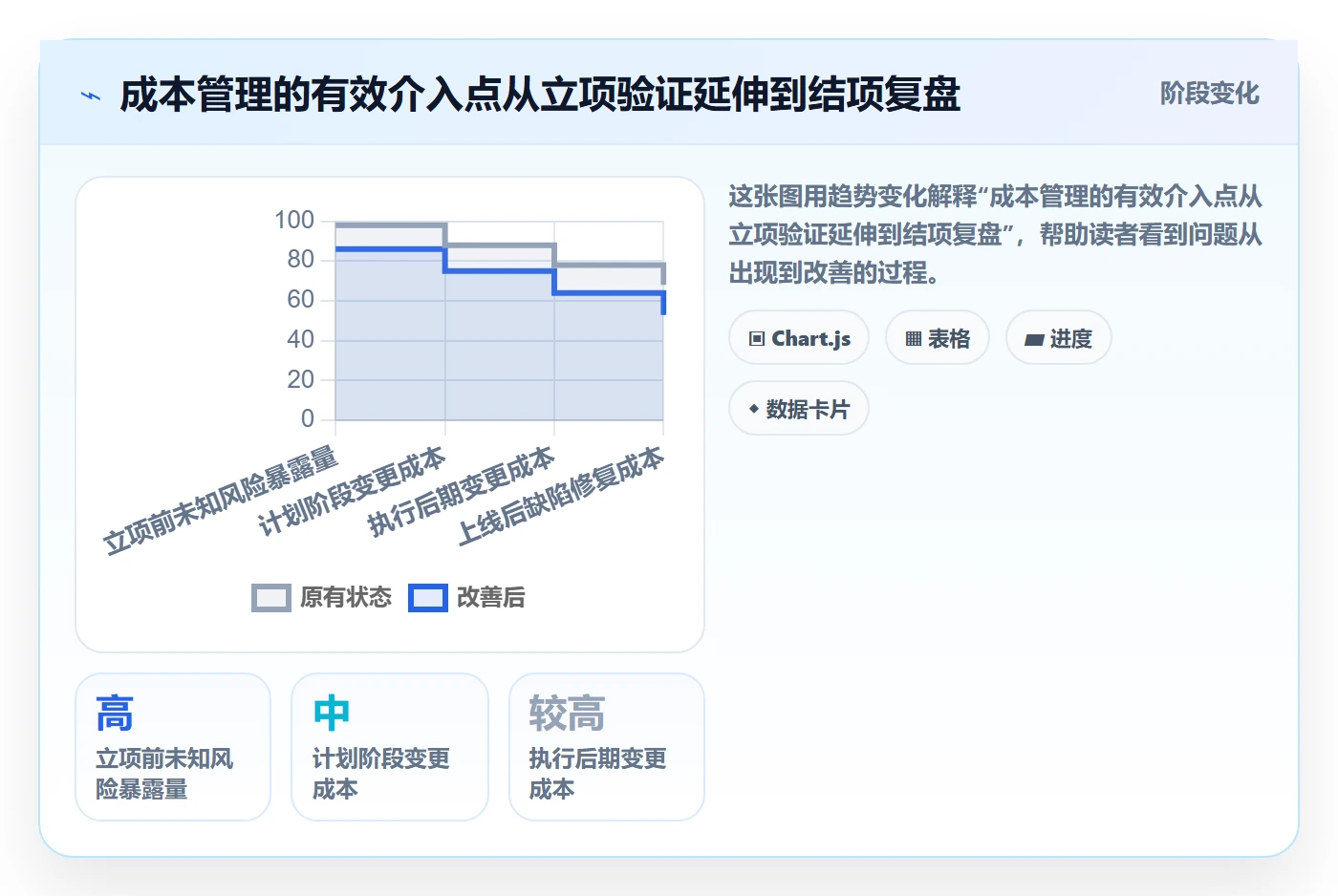
Task: Toggle the 原有状态 legend swatch
Action: (x=271, y=598)
